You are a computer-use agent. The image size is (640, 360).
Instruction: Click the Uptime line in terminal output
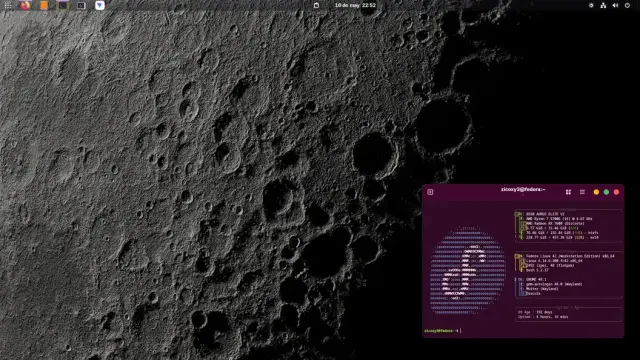[x=543, y=317]
